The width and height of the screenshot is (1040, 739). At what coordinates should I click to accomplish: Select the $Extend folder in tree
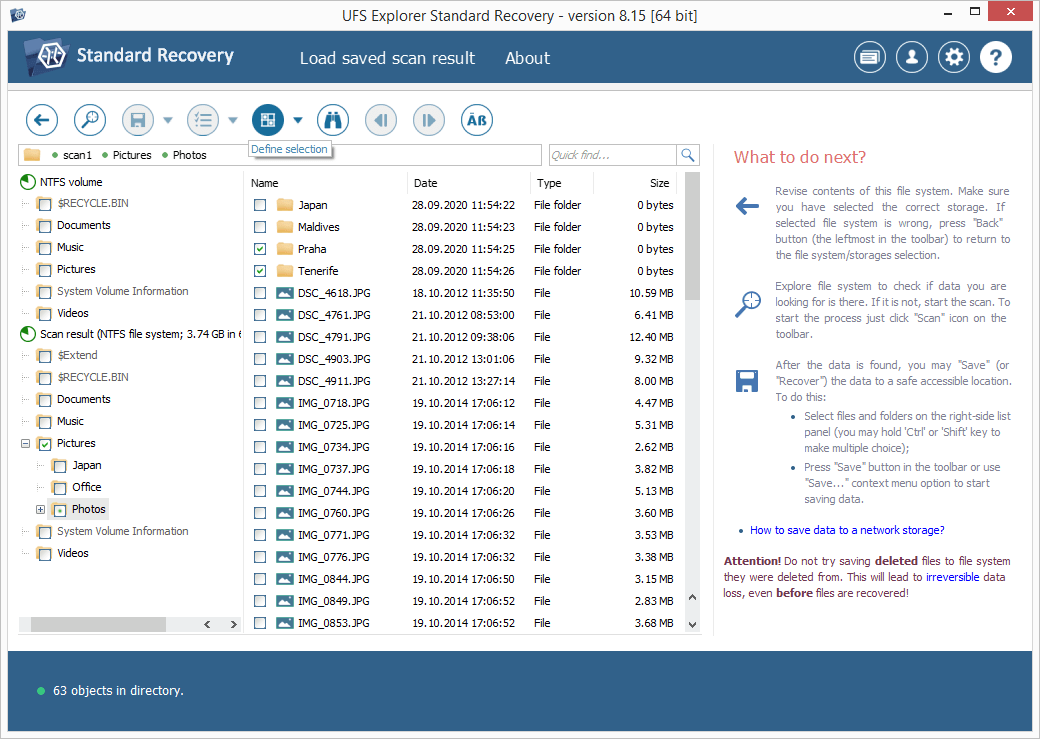[77, 355]
